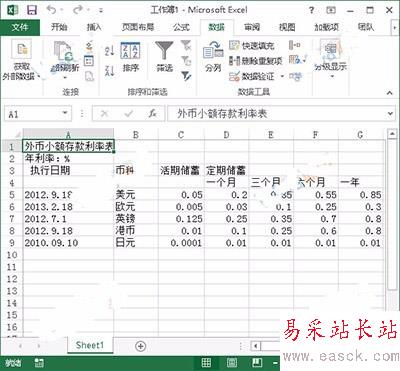The image size is (400, 371).
Task: Select cell 年利率：%
Action: pyautogui.click(x=68, y=159)
